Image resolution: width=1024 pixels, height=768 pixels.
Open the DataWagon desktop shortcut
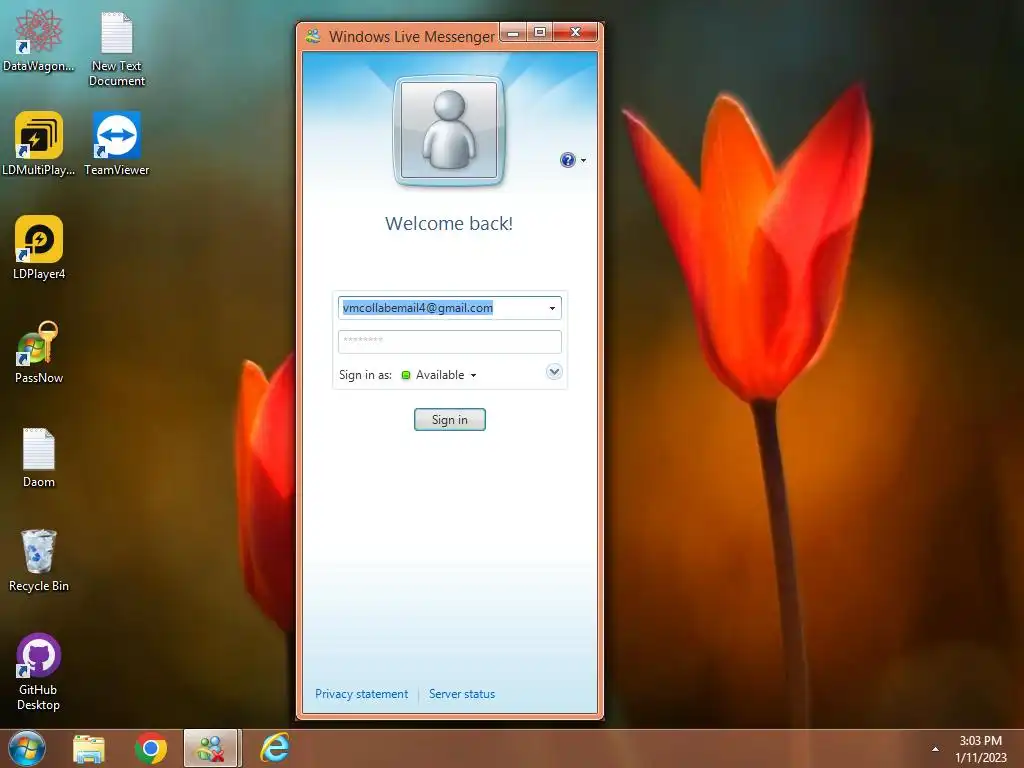click(x=39, y=39)
